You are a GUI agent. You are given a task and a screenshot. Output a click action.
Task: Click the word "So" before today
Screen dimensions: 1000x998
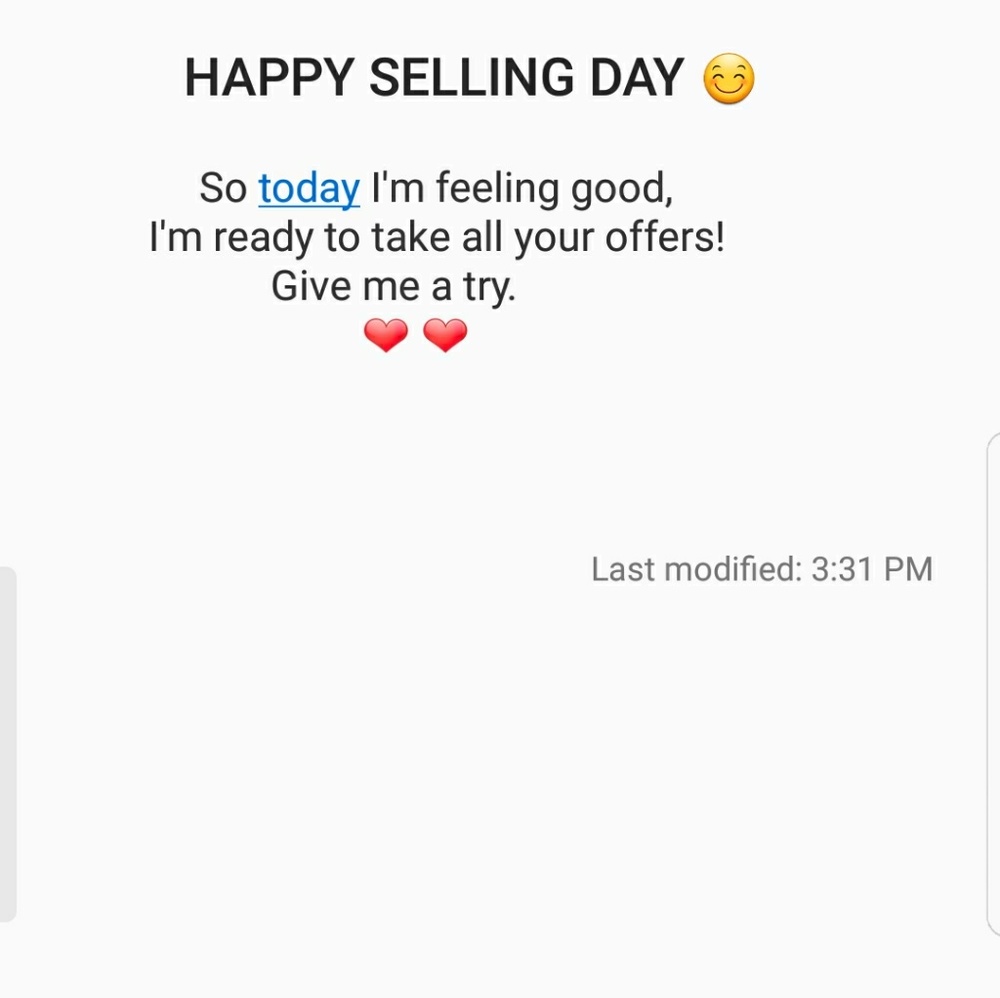tap(223, 189)
